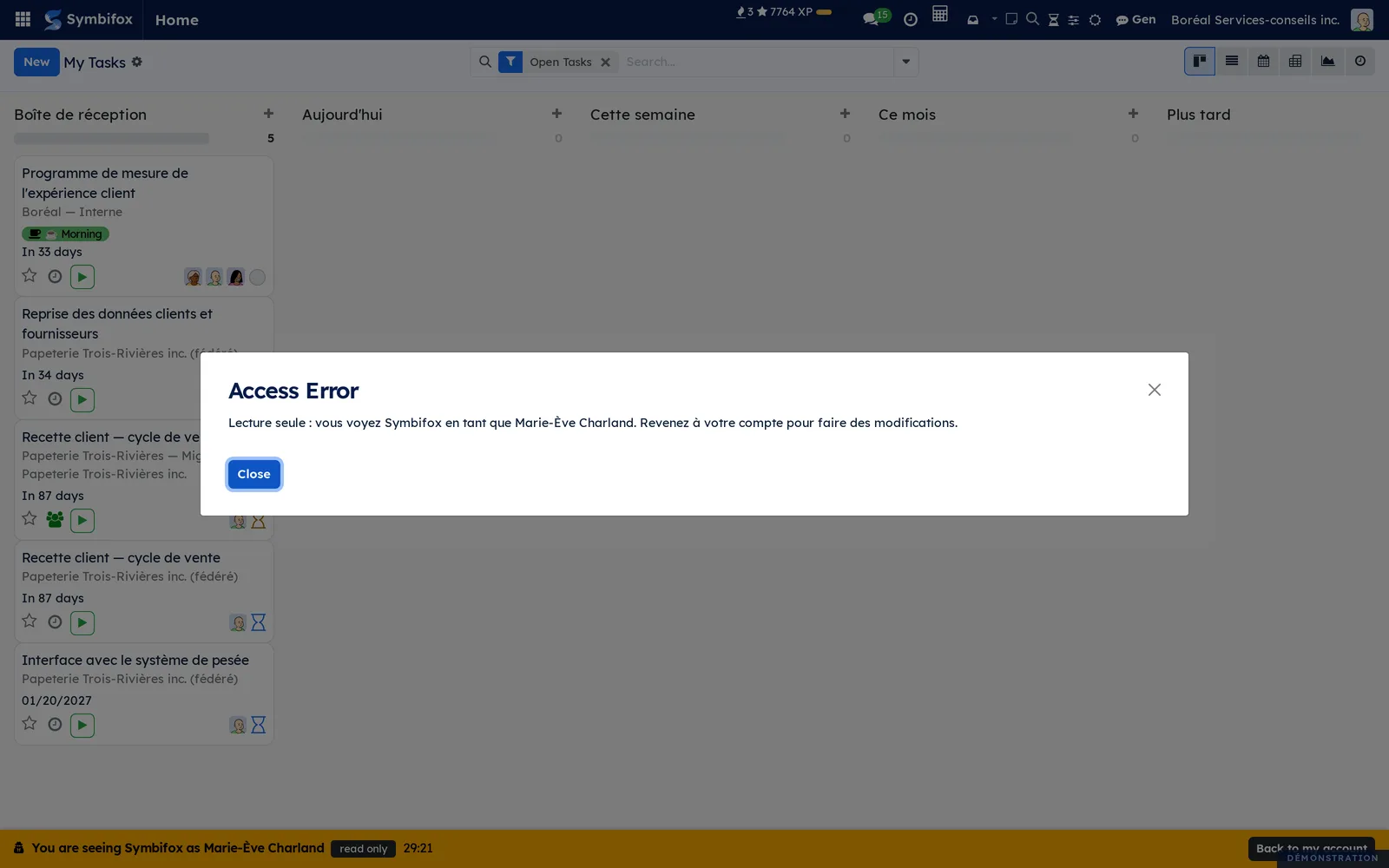Switch to Pivot table view

coord(1295,61)
